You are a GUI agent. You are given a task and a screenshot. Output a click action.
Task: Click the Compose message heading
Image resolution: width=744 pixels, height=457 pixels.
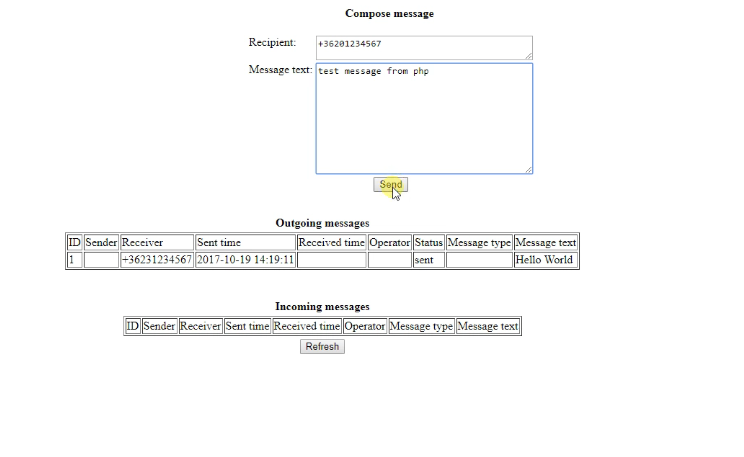(389, 14)
